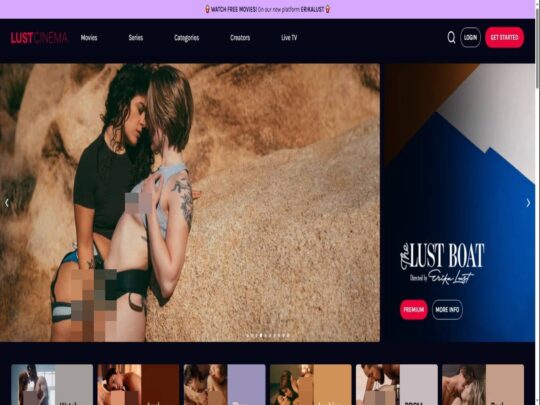Go to previous slide with left arrow

tap(7, 203)
